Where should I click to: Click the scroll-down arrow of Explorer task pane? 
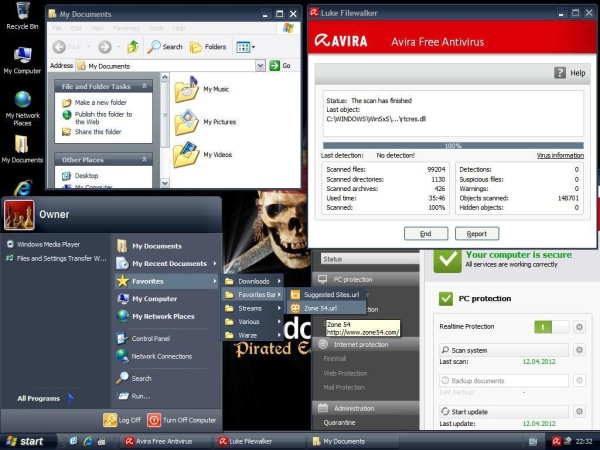(165, 183)
